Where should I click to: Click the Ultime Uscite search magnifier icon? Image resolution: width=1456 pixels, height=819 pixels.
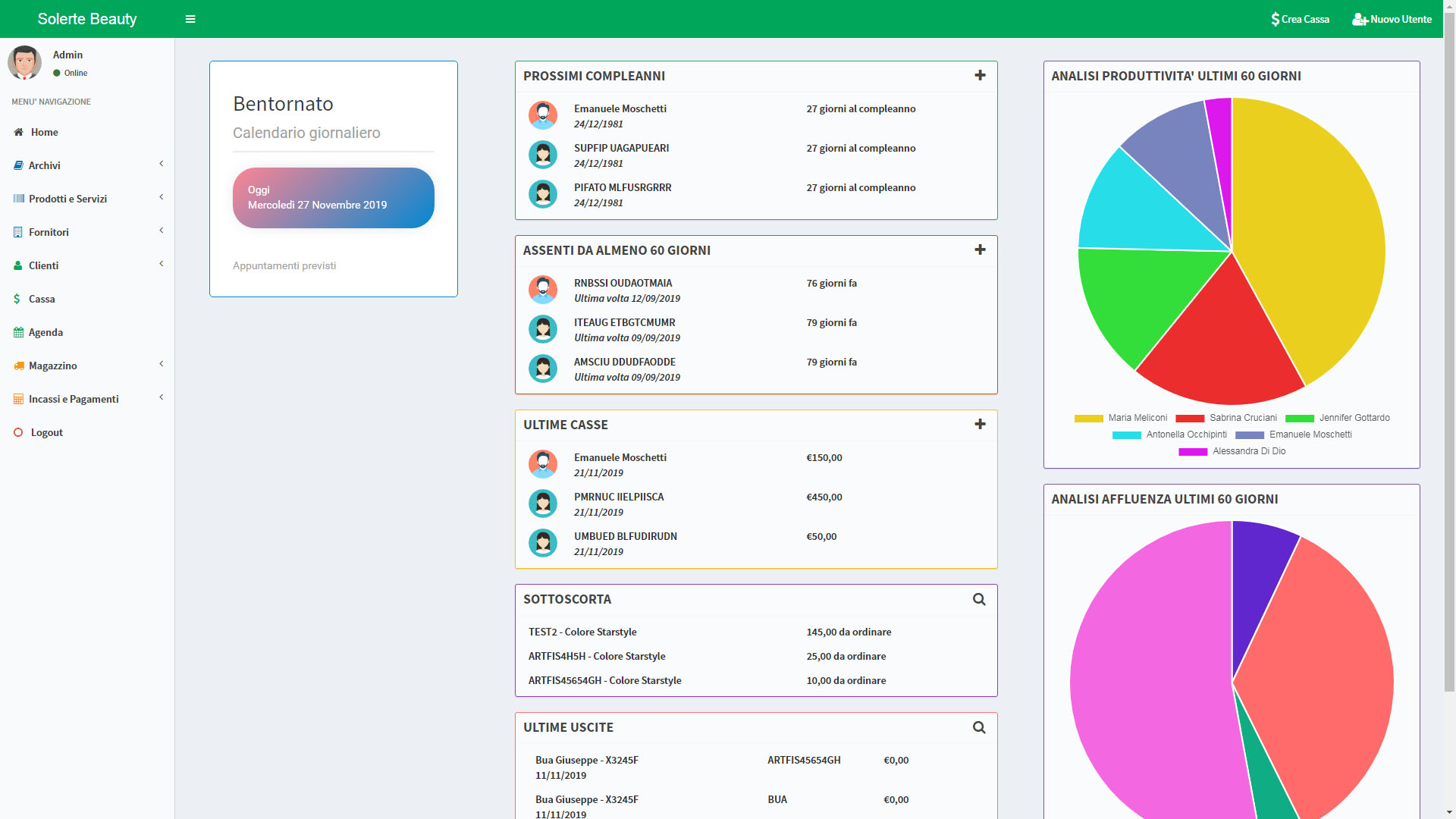pos(979,727)
